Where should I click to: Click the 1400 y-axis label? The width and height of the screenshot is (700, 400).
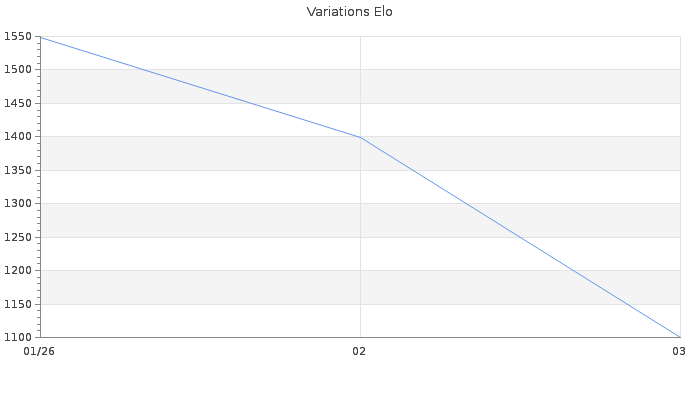pyautogui.click(x=17, y=137)
